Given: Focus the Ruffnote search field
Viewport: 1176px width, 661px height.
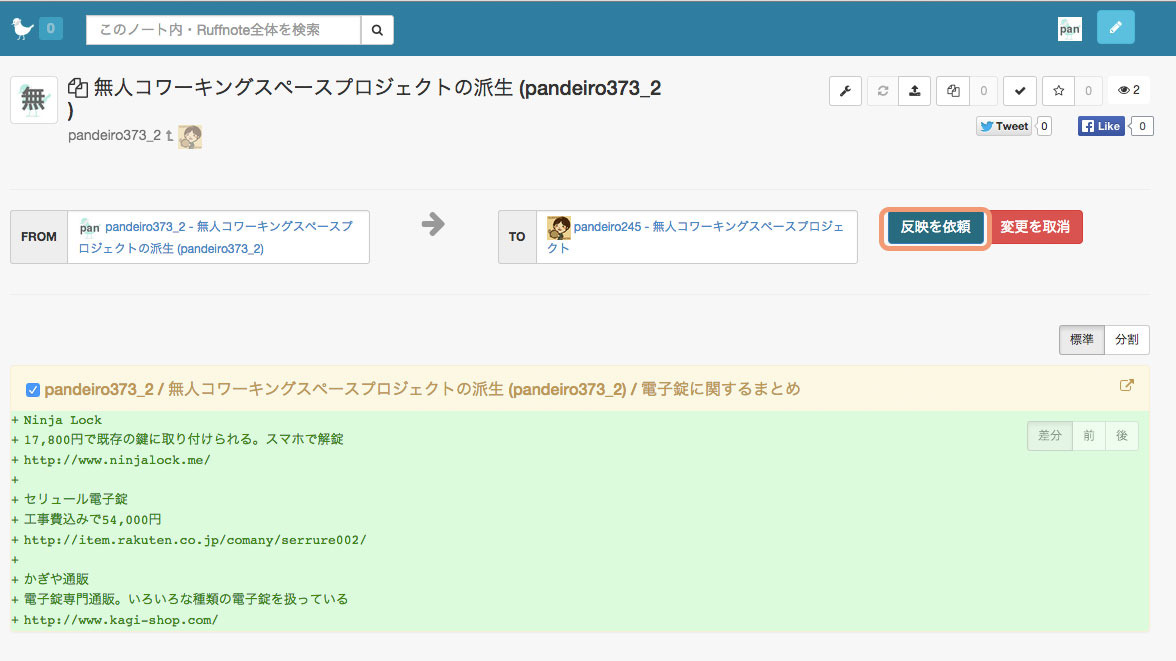Looking at the screenshot, I should (x=223, y=30).
